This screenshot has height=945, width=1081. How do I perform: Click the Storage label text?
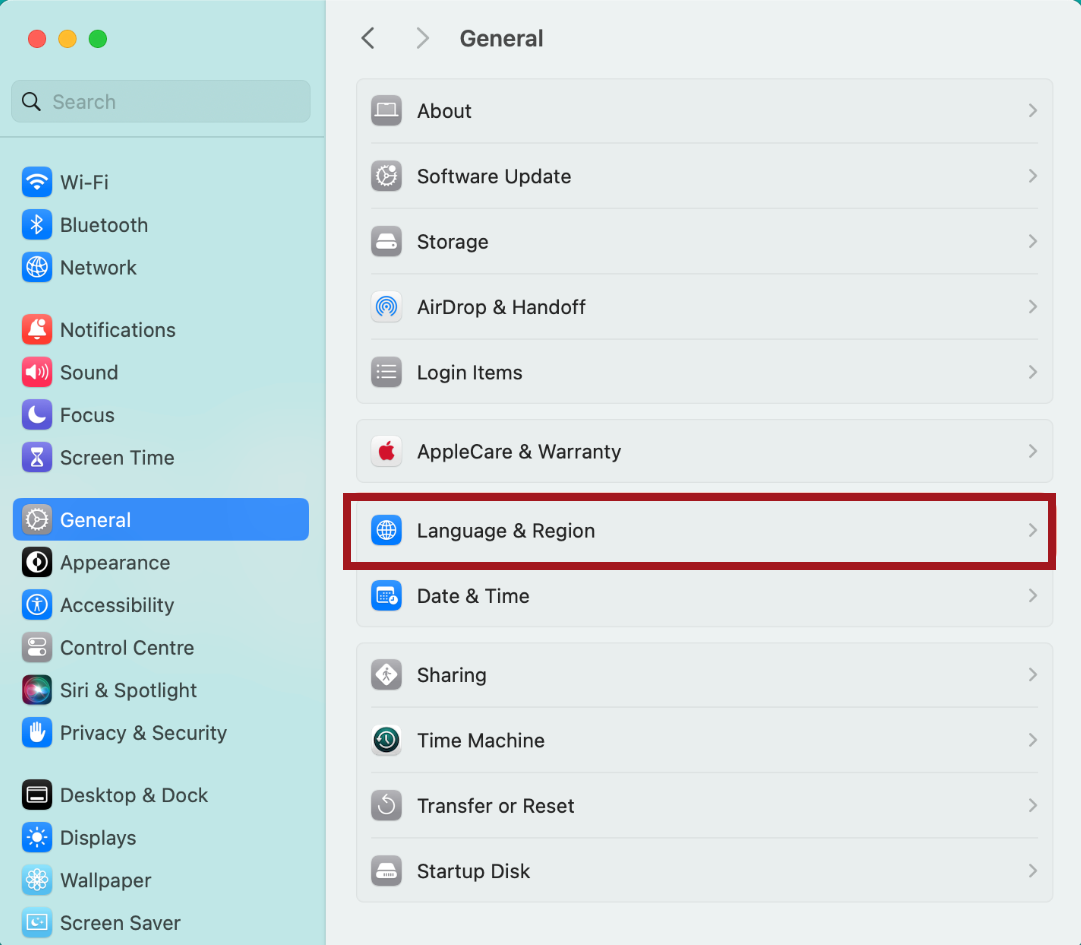point(452,241)
